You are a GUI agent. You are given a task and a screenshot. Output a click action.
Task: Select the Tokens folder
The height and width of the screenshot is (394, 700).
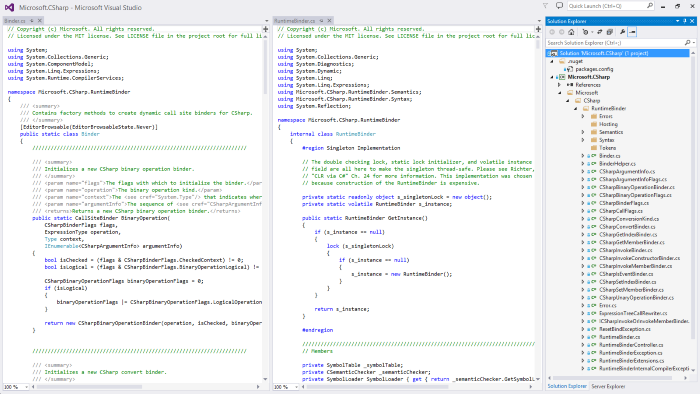click(x=607, y=148)
